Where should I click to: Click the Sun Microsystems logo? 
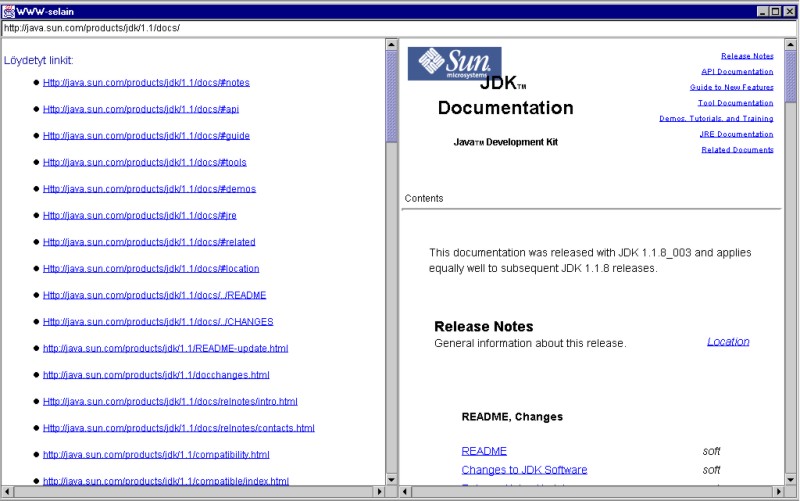(x=454, y=63)
